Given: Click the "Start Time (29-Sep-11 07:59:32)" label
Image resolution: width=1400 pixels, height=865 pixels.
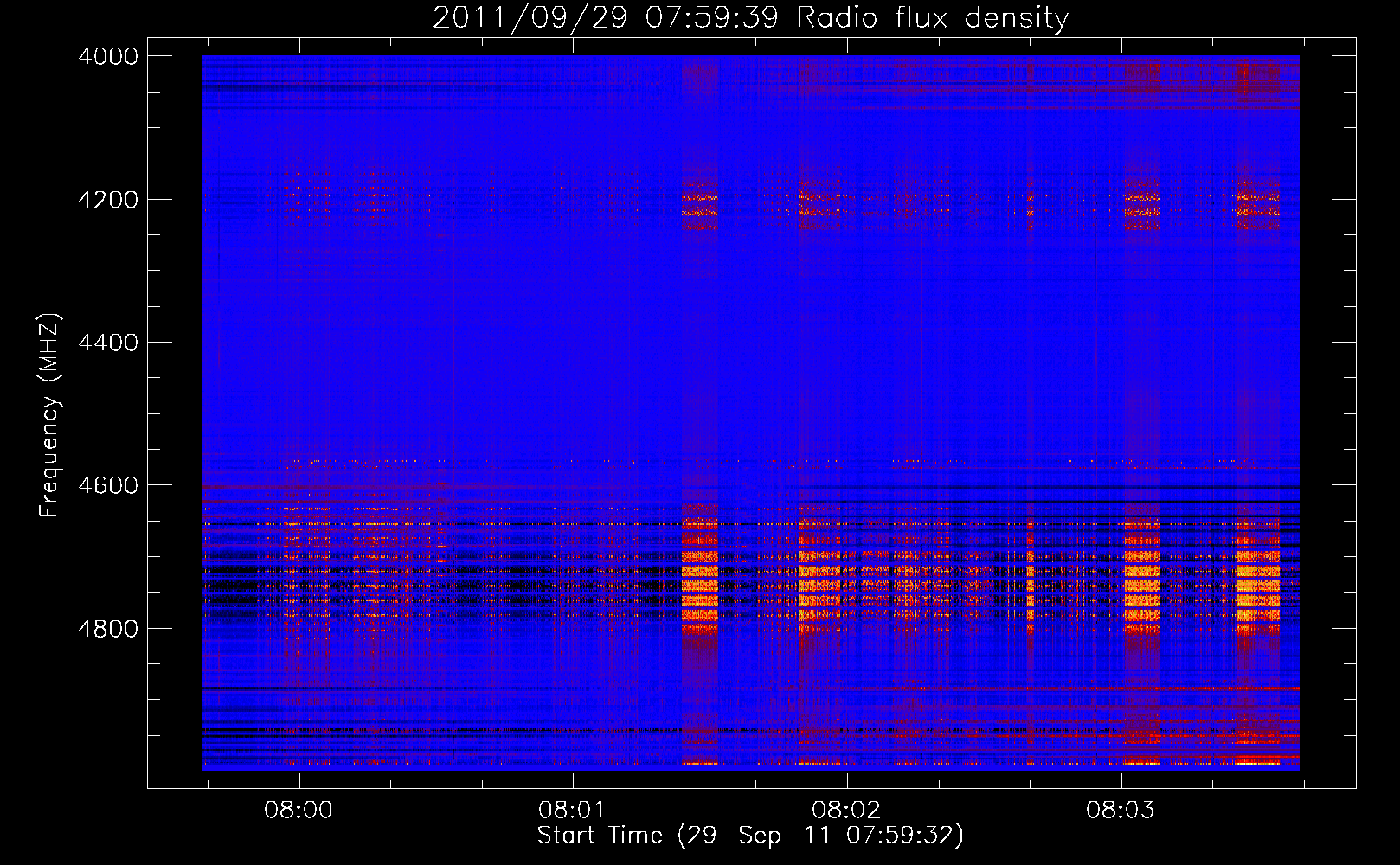Looking at the screenshot, I should (x=750, y=835).
